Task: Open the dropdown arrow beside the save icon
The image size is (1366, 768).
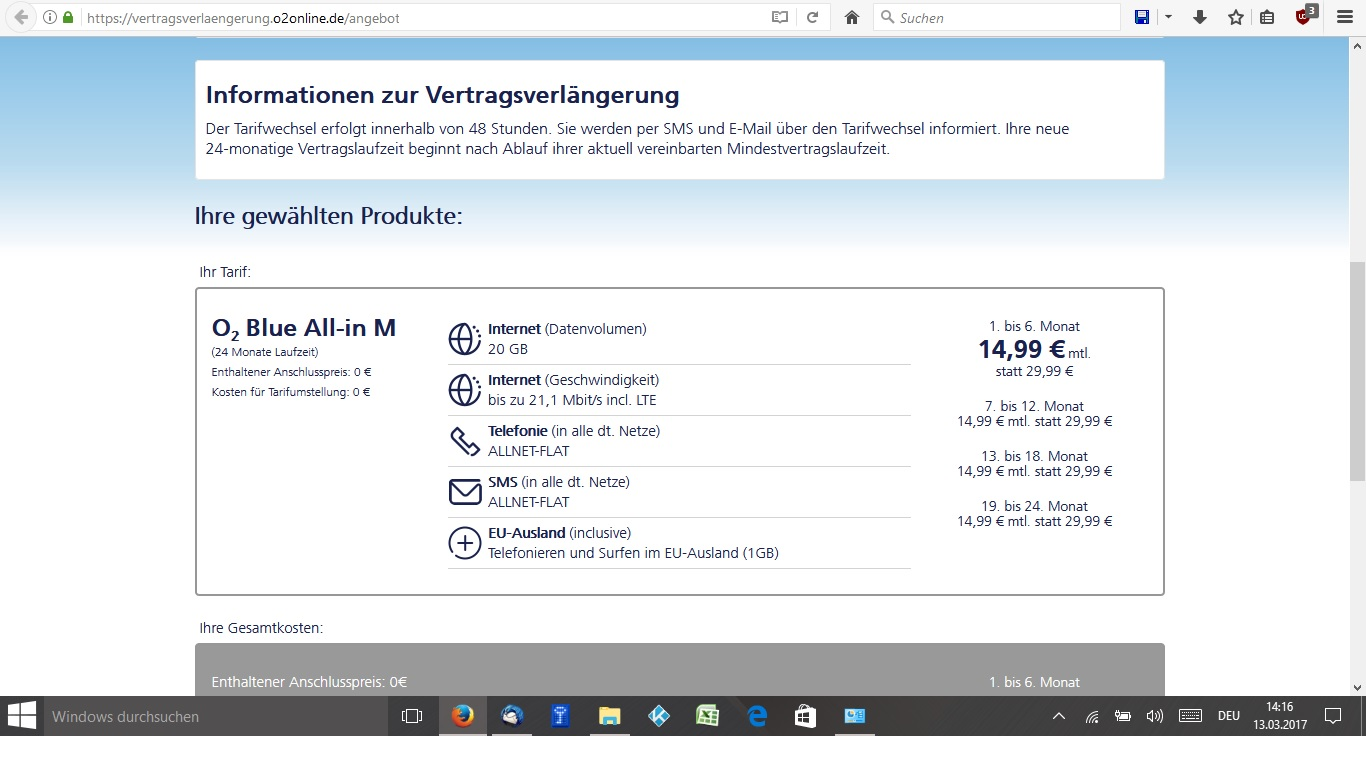Action: (1168, 17)
